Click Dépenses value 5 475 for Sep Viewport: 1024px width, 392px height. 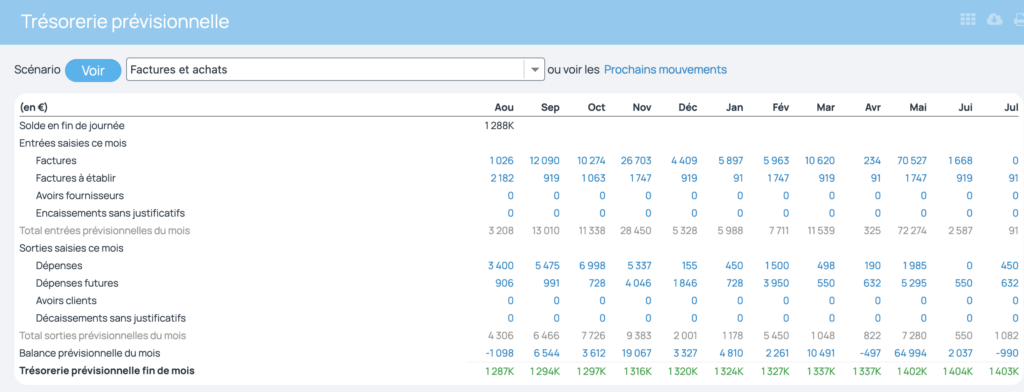tap(547, 266)
